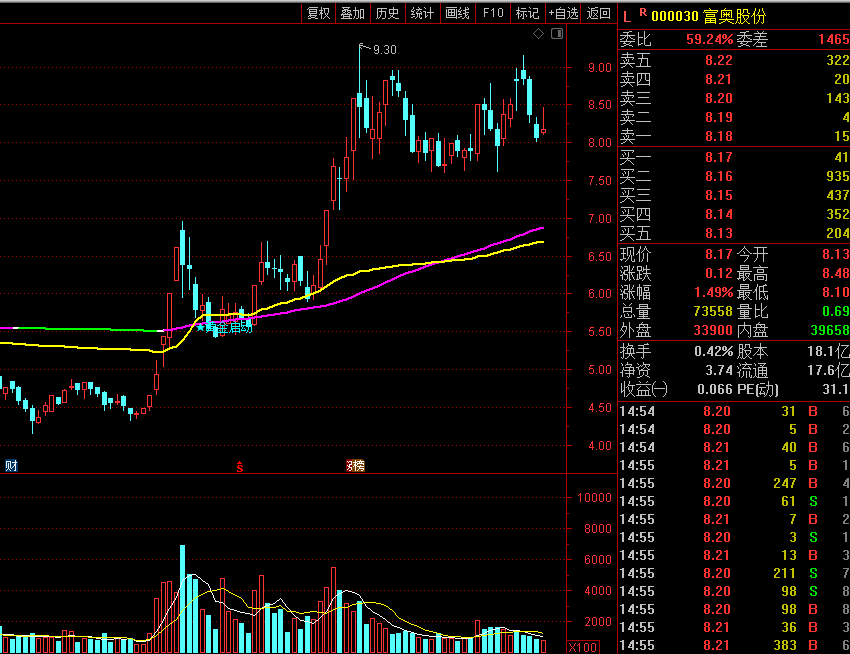Open the F10 company info

click(493, 14)
